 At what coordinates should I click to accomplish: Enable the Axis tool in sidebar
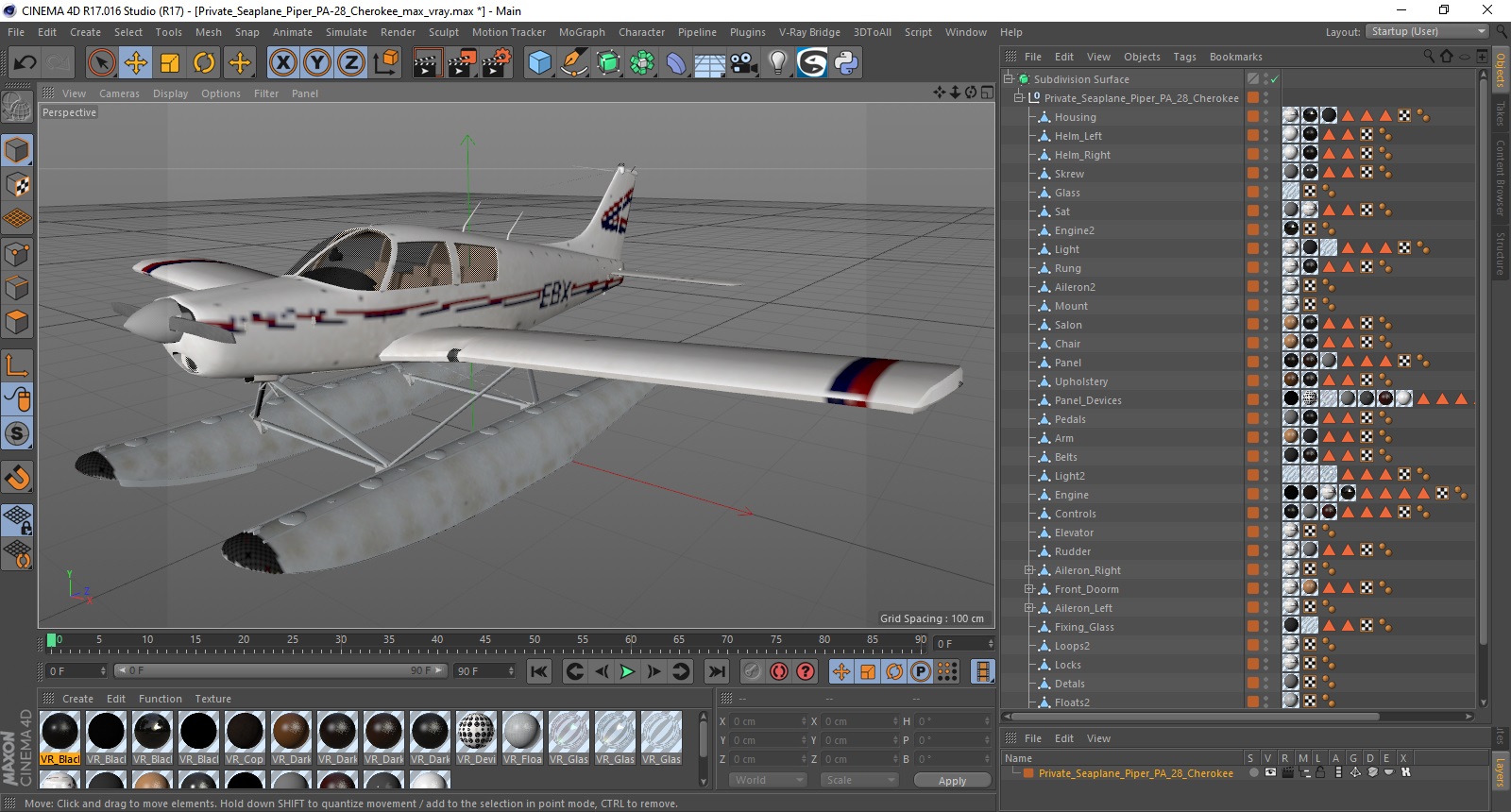(x=17, y=365)
